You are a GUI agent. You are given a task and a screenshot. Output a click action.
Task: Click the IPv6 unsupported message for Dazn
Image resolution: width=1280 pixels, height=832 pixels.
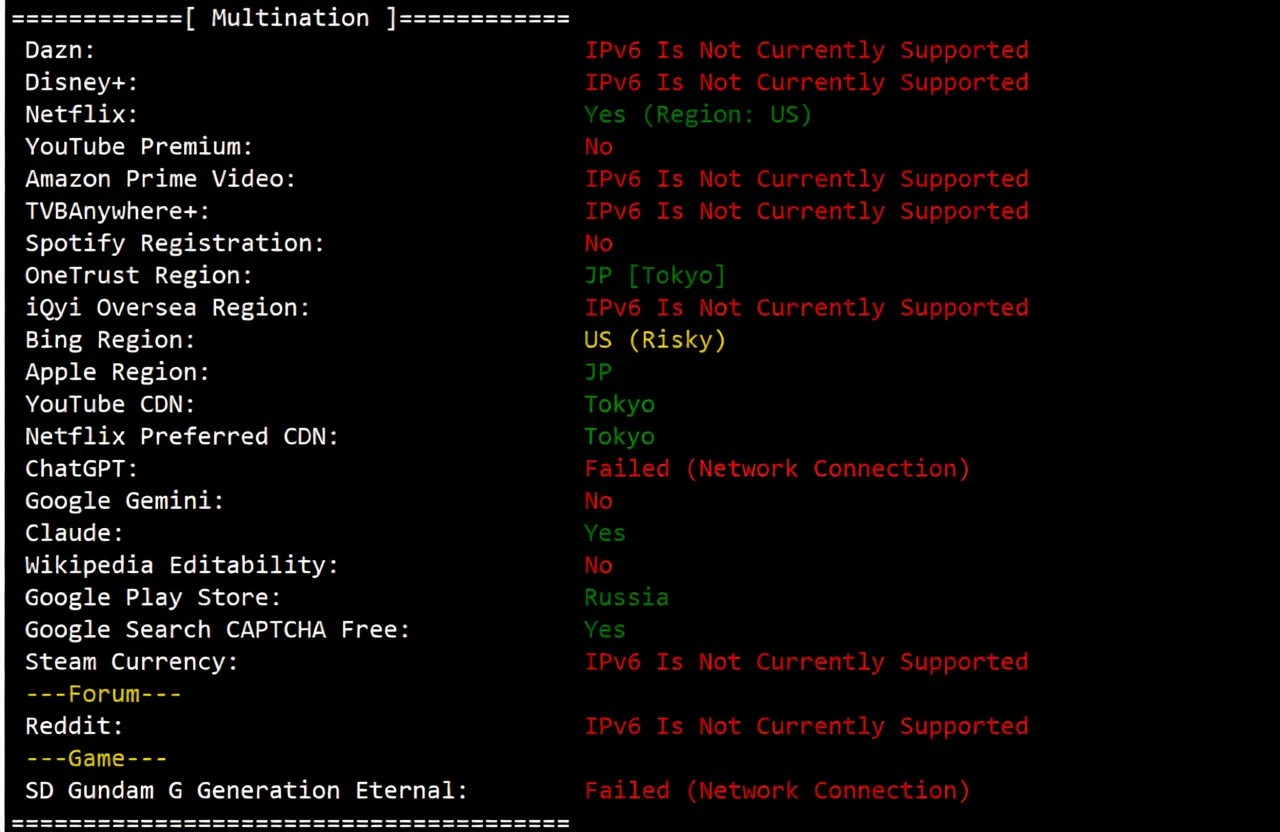pyautogui.click(x=807, y=50)
